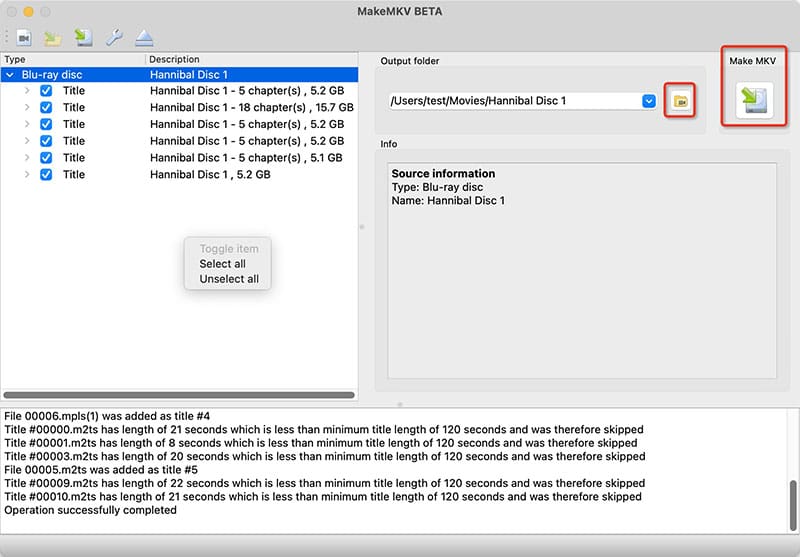This screenshot has height=557, width=800.
Task: Collapse the Blu-ray disc tree node
Action: coord(10,74)
